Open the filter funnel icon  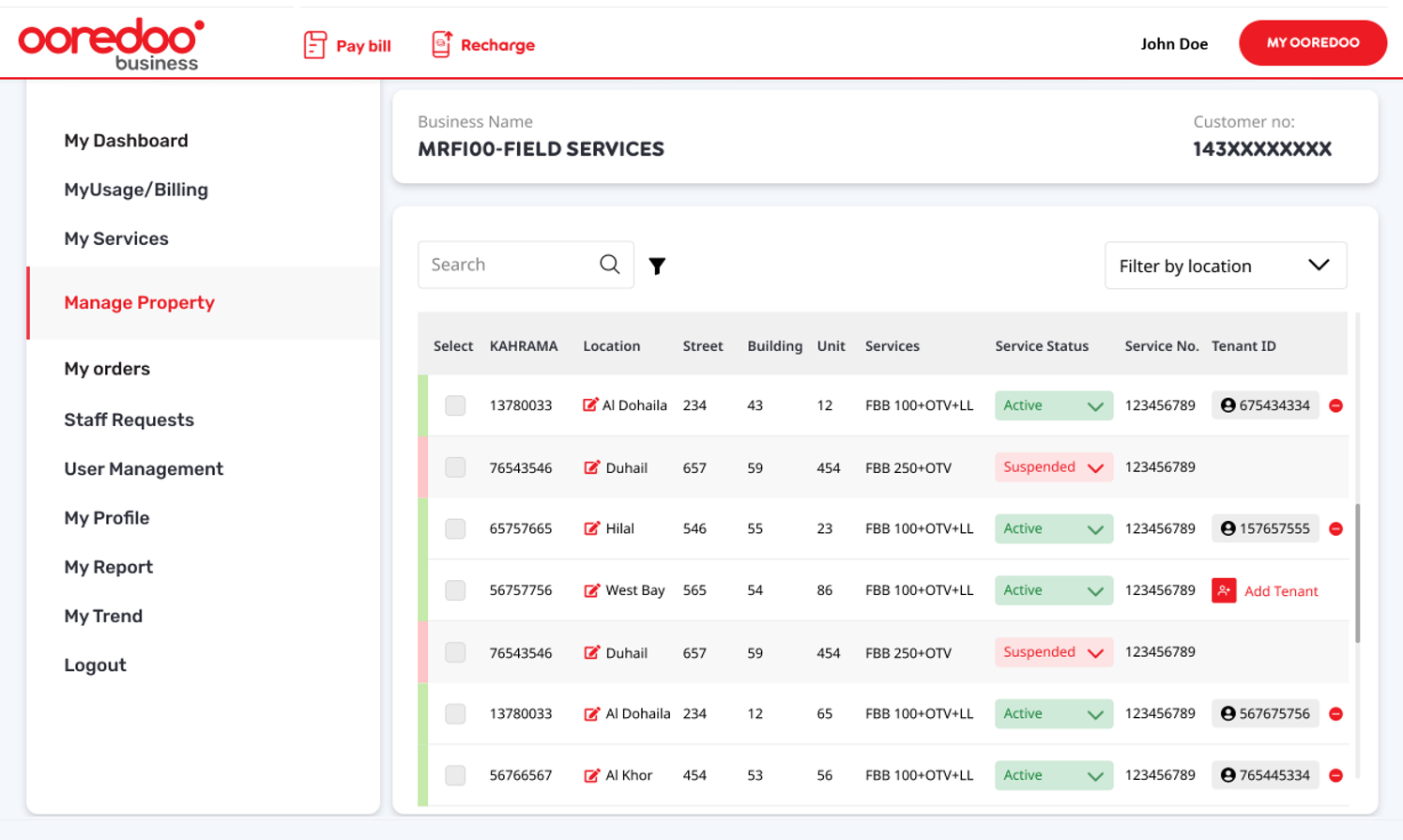point(657,266)
